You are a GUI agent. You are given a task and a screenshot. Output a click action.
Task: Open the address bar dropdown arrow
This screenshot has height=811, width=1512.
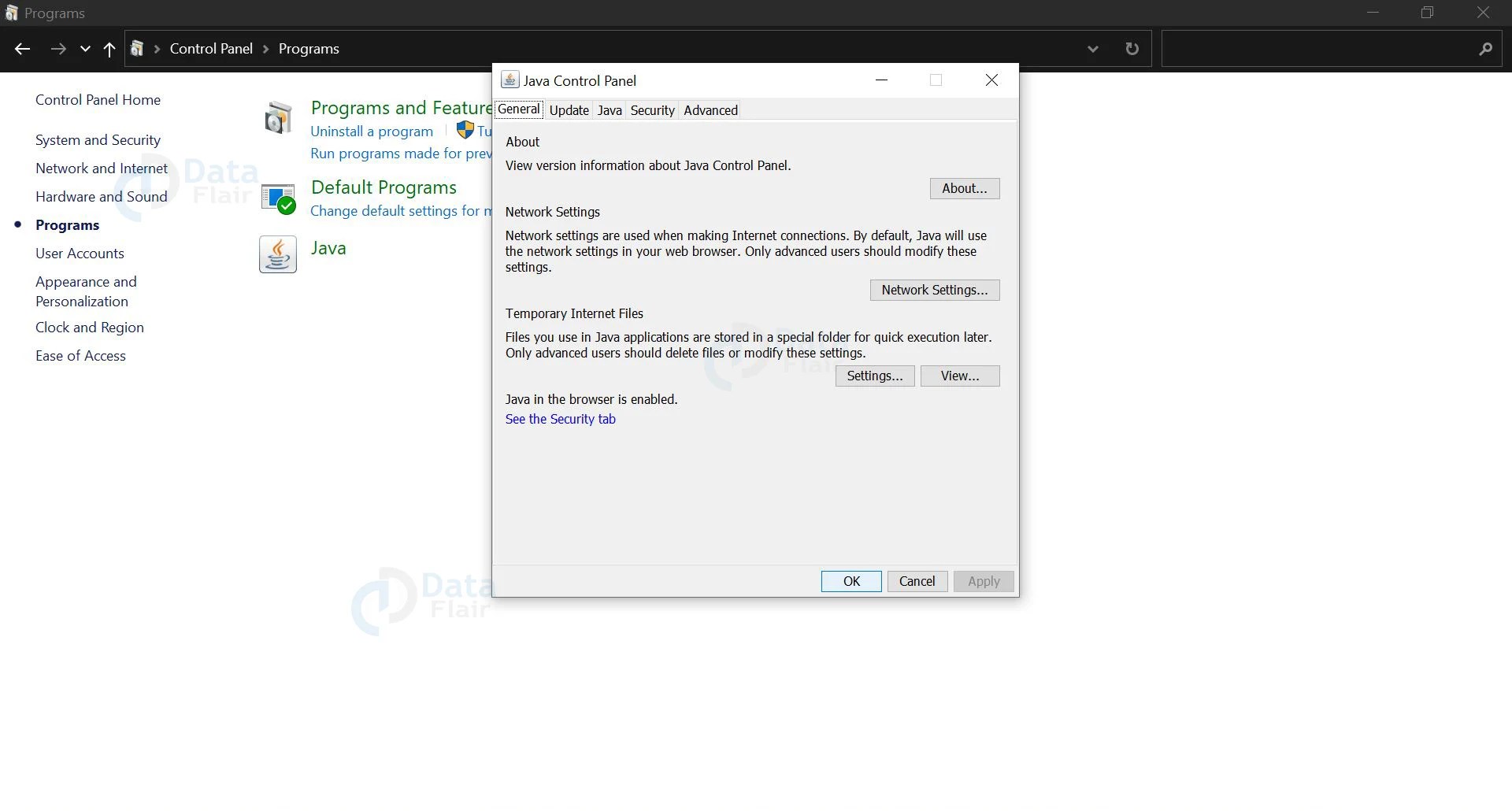[x=1093, y=48]
